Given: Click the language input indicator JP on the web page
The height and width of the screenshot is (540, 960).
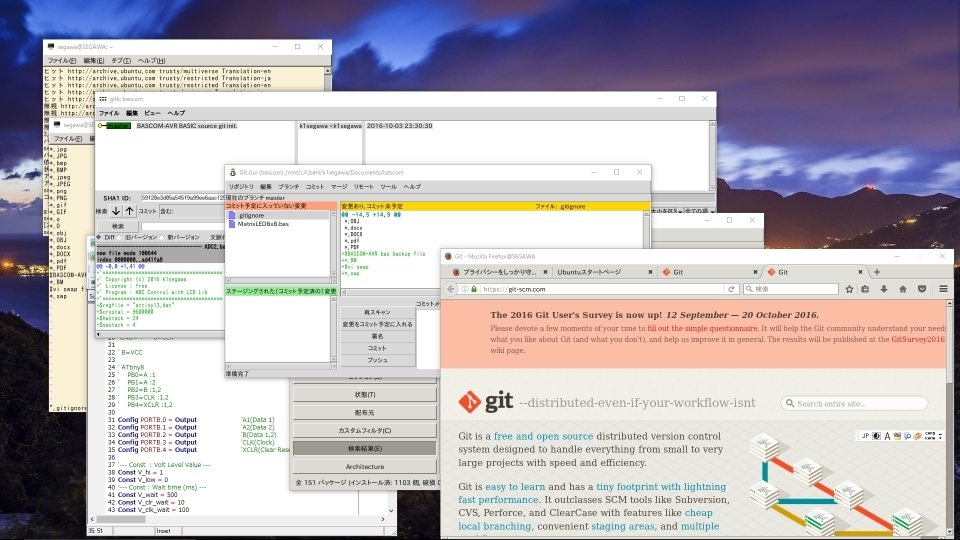Looking at the screenshot, I should [866, 436].
